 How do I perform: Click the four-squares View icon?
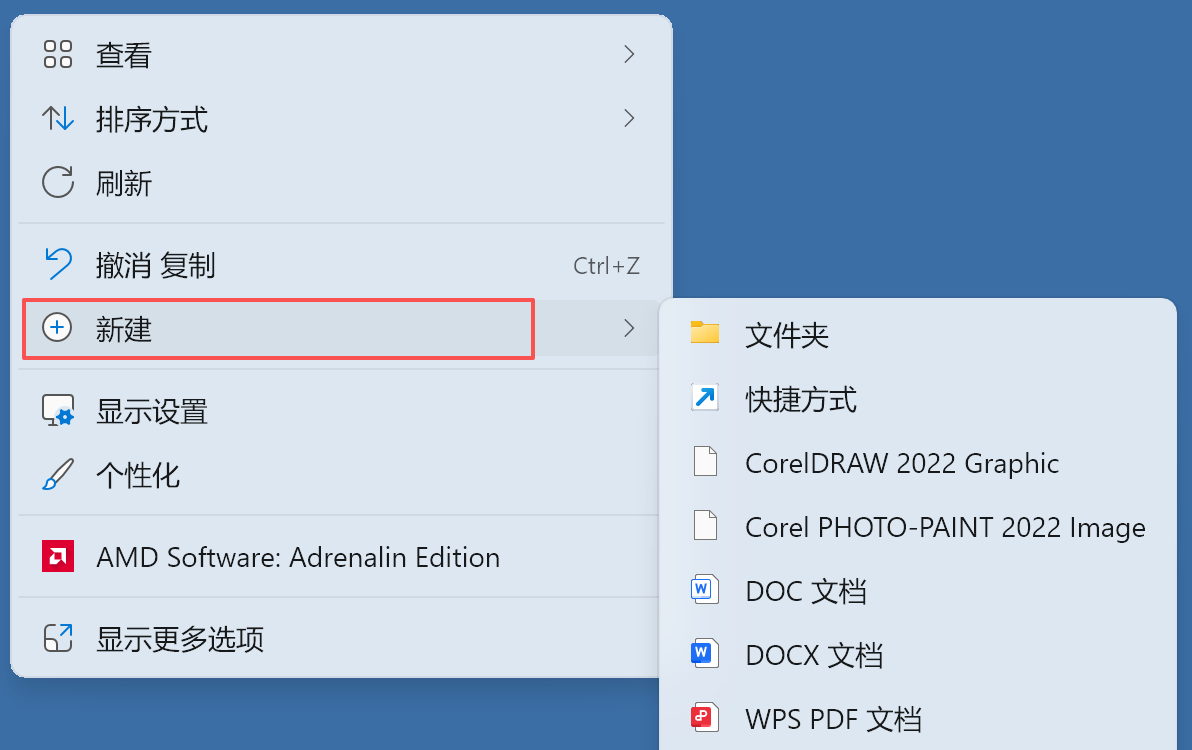coord(58,55)
